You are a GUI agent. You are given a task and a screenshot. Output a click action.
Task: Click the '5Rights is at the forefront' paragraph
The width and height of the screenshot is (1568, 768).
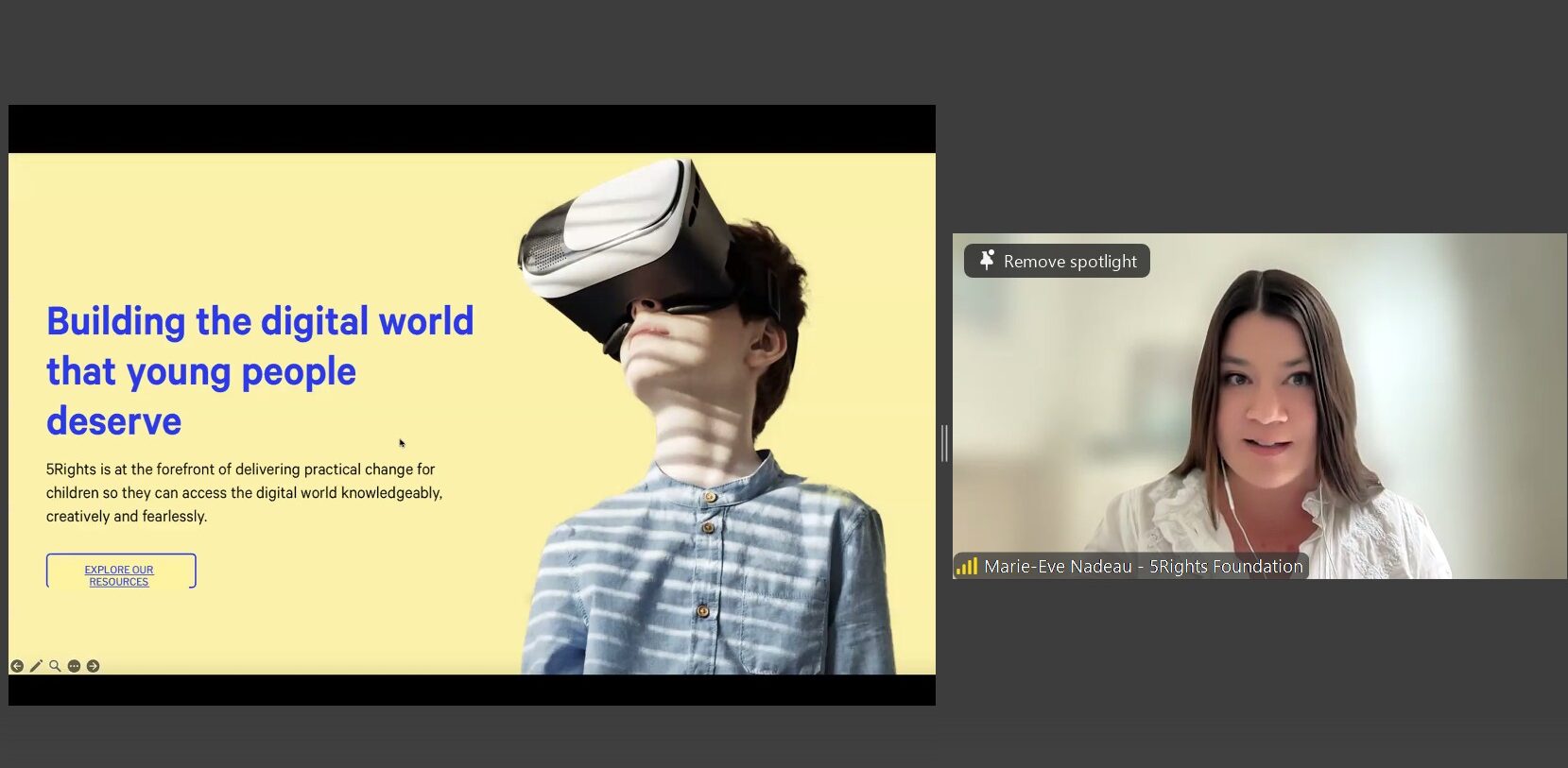(244, 493)
